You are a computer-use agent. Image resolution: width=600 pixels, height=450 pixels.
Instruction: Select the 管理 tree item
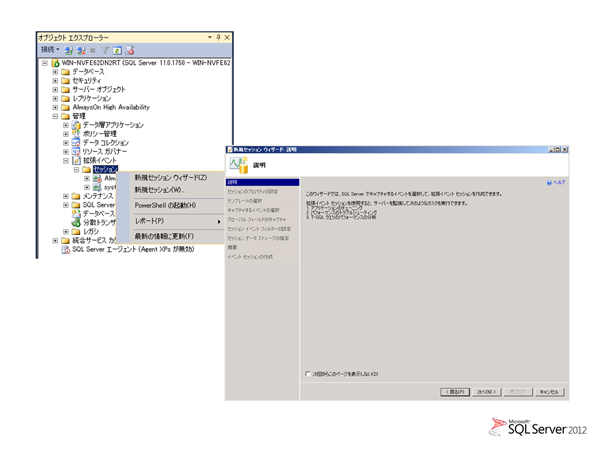pos(79,116)
